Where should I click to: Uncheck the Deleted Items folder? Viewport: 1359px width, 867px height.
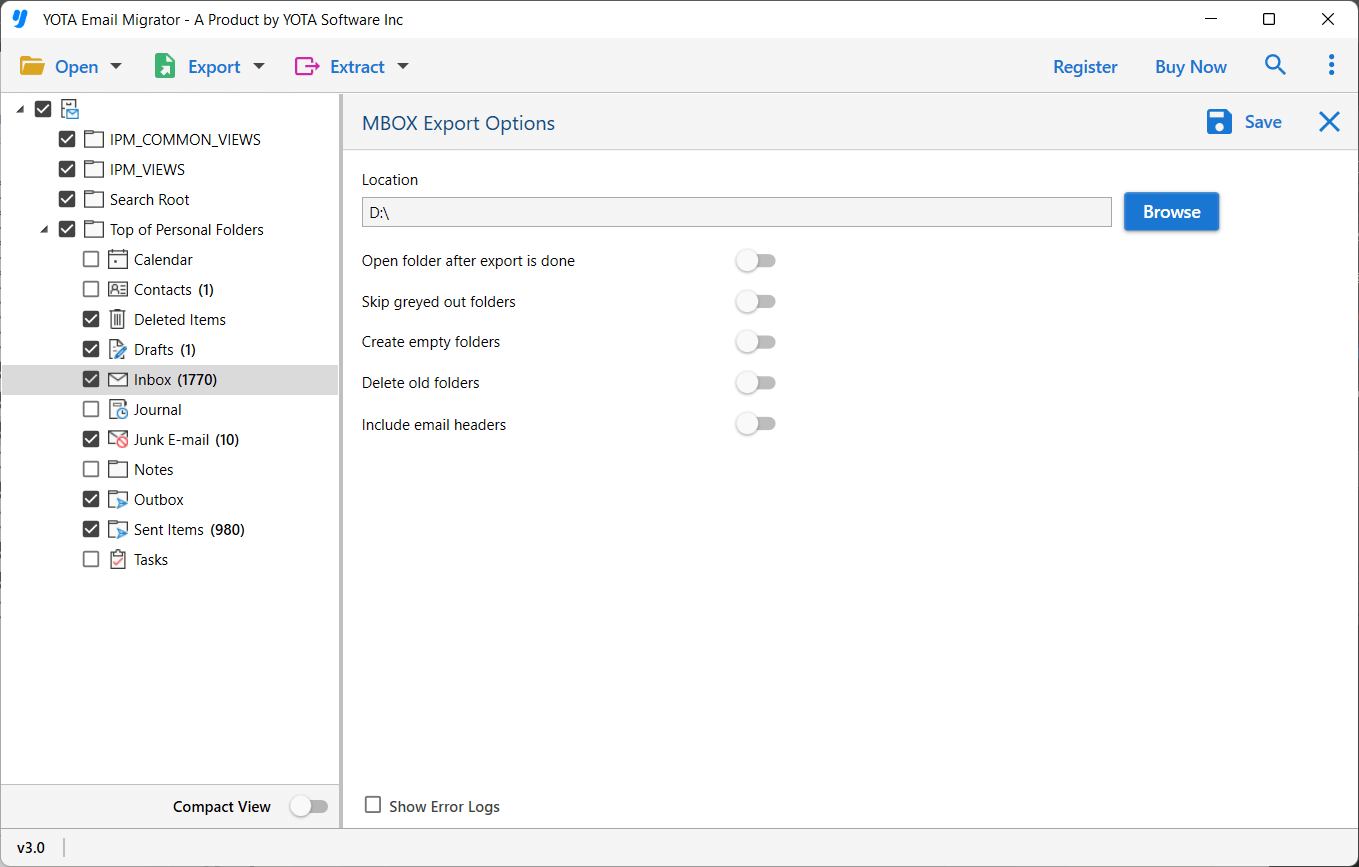point(91,319)
